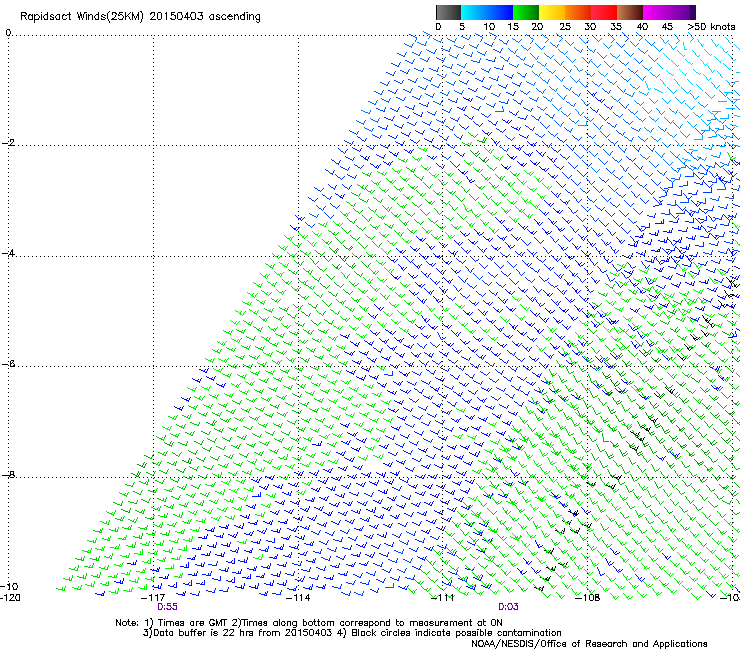Click the legend scale label "45"
The image size is (740, 650).
[667, 27]
